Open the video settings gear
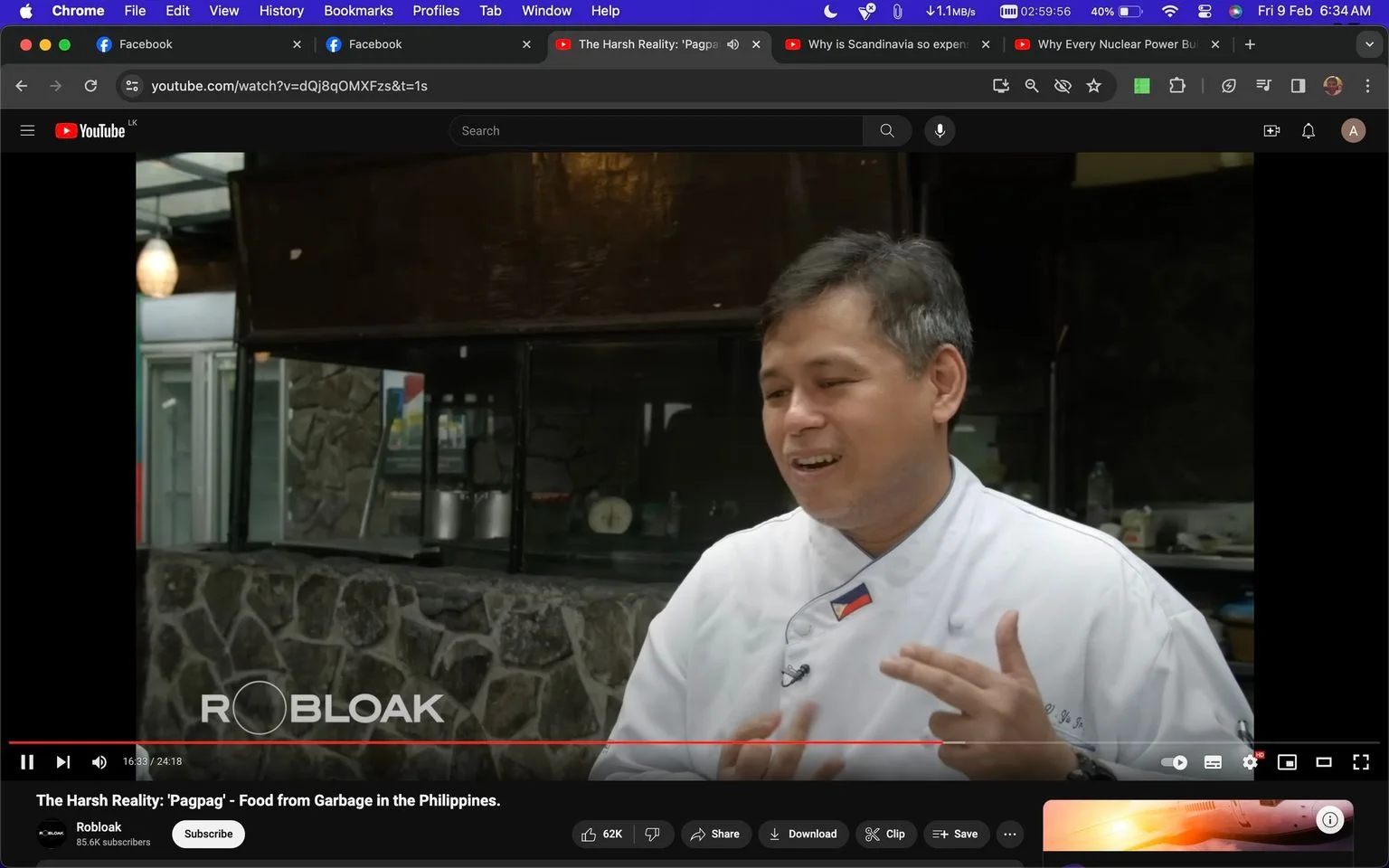Screen dimensions: 1389x868 (1251, 762)
